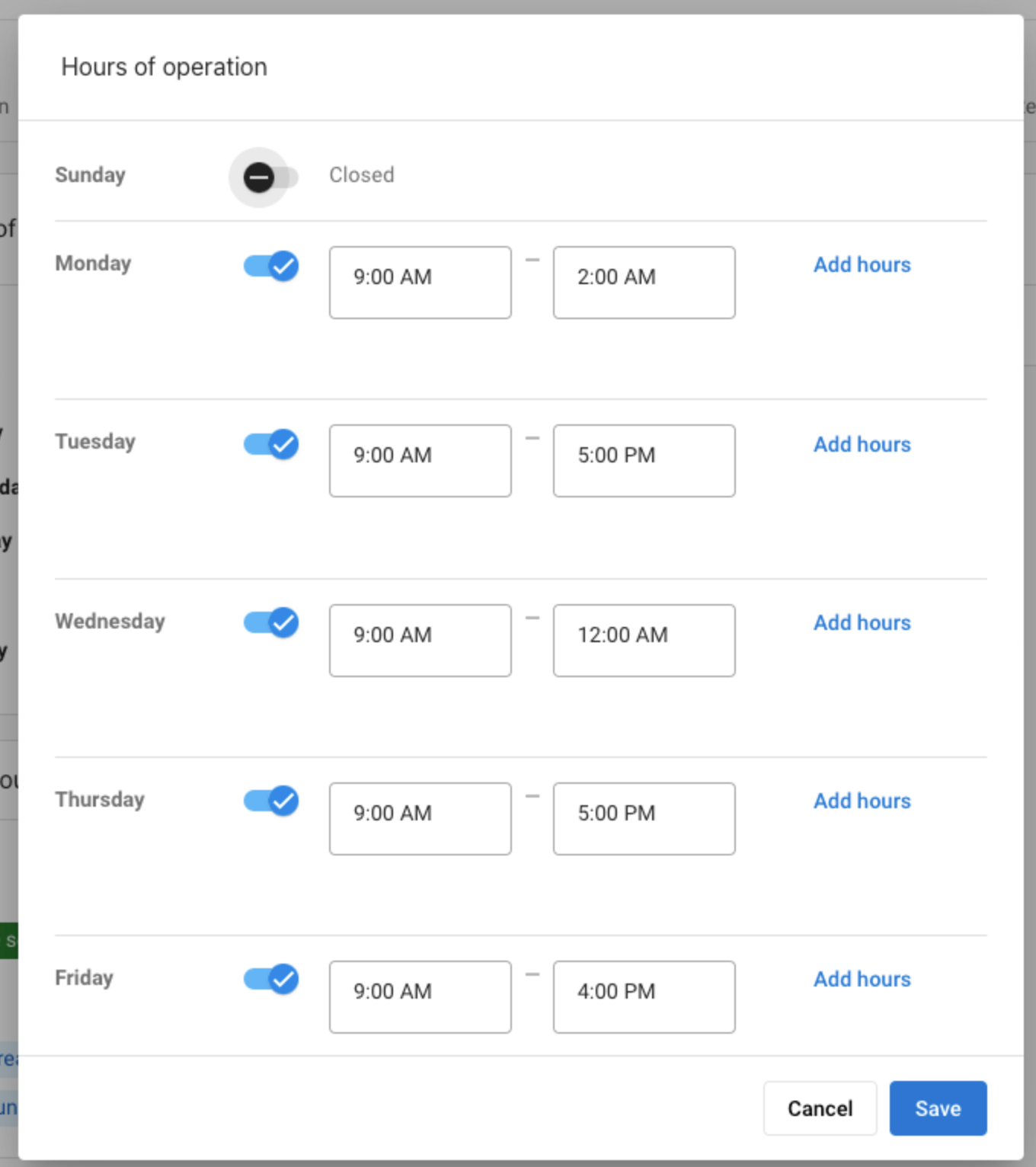Image resolution: width=1036 pixels, height=1167 pixels.
Task: Select Tuesday's 5:00 PM closing time box
Action: (644, 461)
